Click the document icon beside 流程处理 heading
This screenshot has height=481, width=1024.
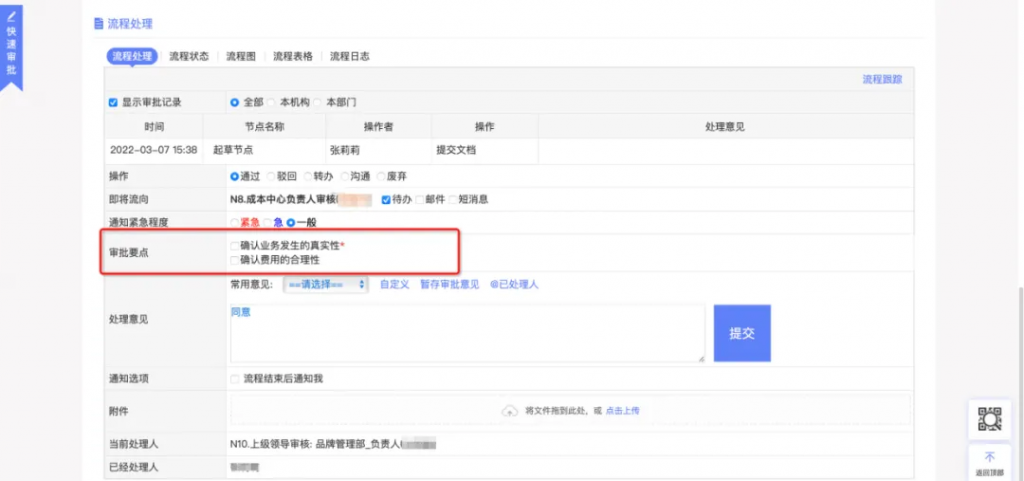[x=98, y=24]
